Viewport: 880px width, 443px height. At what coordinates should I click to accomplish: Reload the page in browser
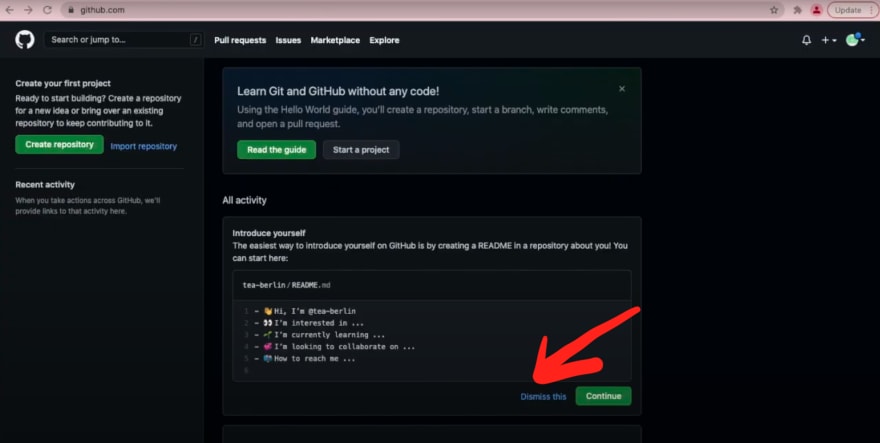pyautogui.click(x=47, y=10)
